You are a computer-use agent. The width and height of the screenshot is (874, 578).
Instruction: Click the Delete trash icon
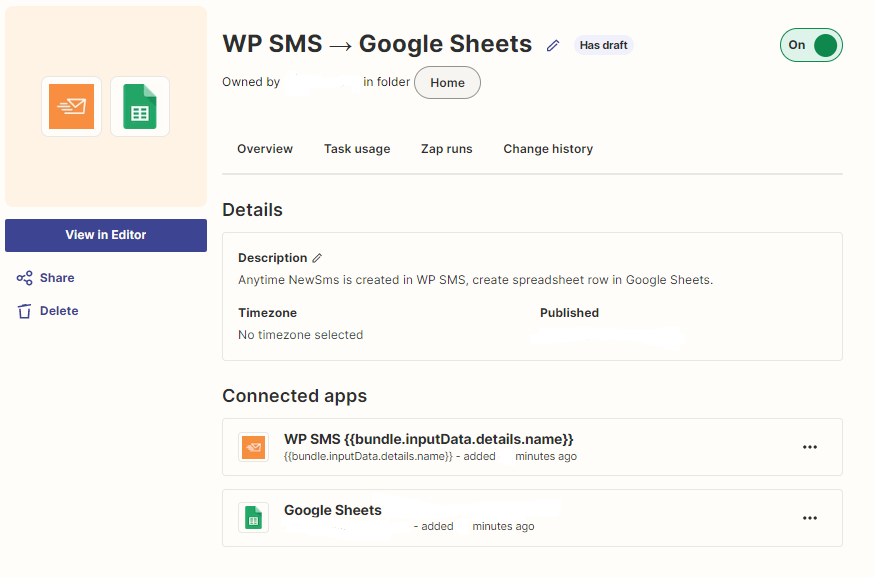pos(25,311)
